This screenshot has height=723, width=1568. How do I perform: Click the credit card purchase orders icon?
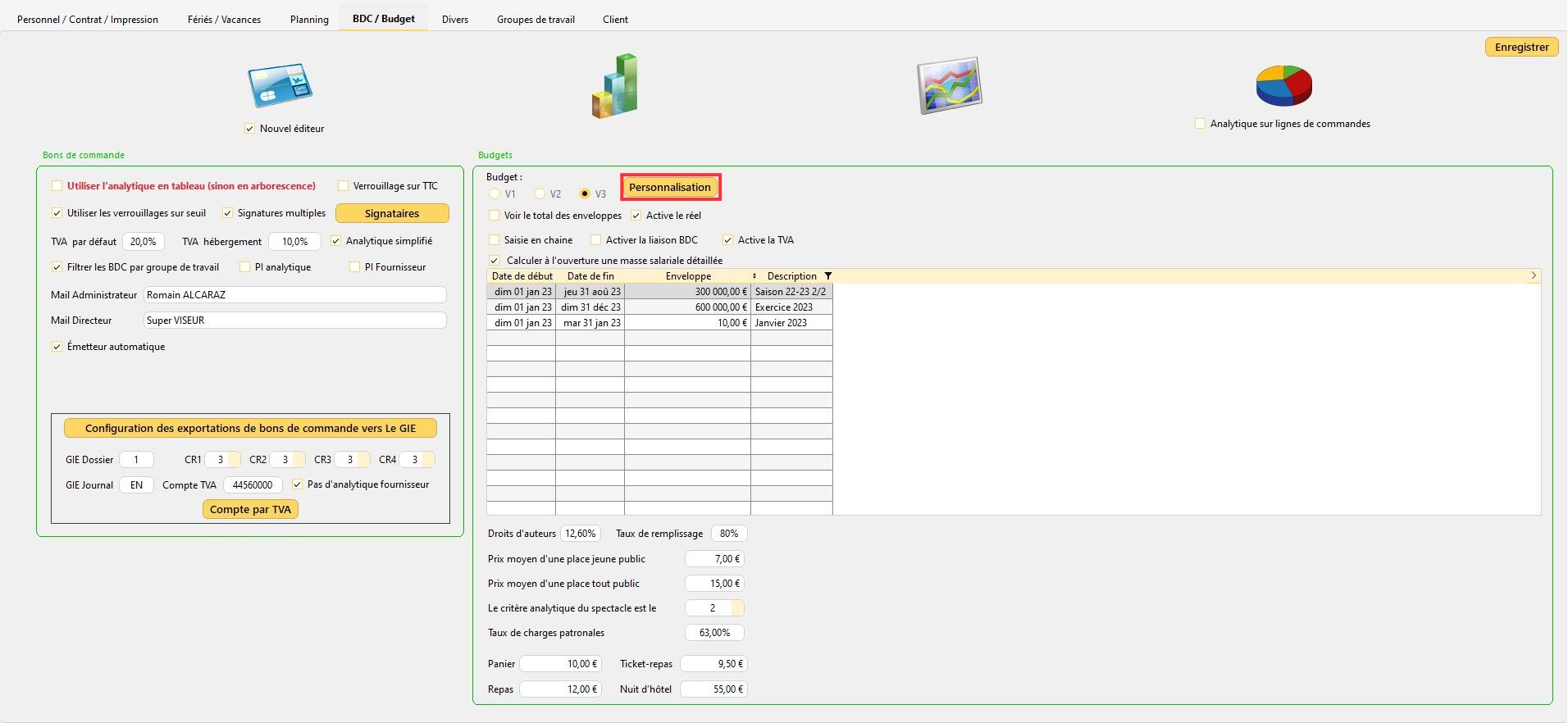coord(280,85)
